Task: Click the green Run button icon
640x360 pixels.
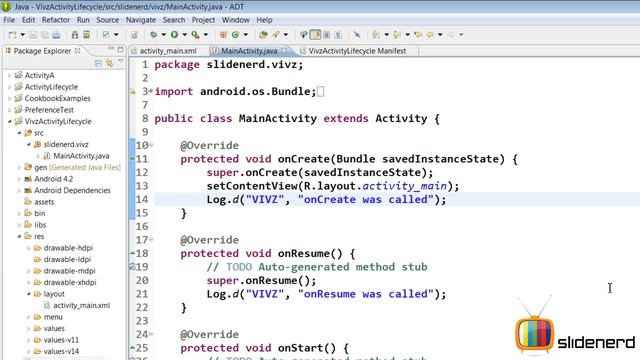Action: (174, 35)
